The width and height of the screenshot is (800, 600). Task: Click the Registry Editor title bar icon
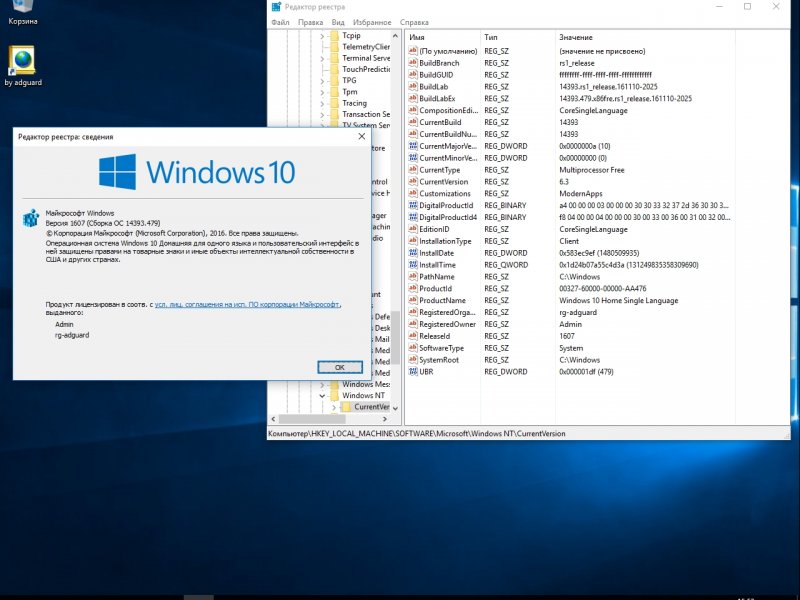[x=276, y=7]
